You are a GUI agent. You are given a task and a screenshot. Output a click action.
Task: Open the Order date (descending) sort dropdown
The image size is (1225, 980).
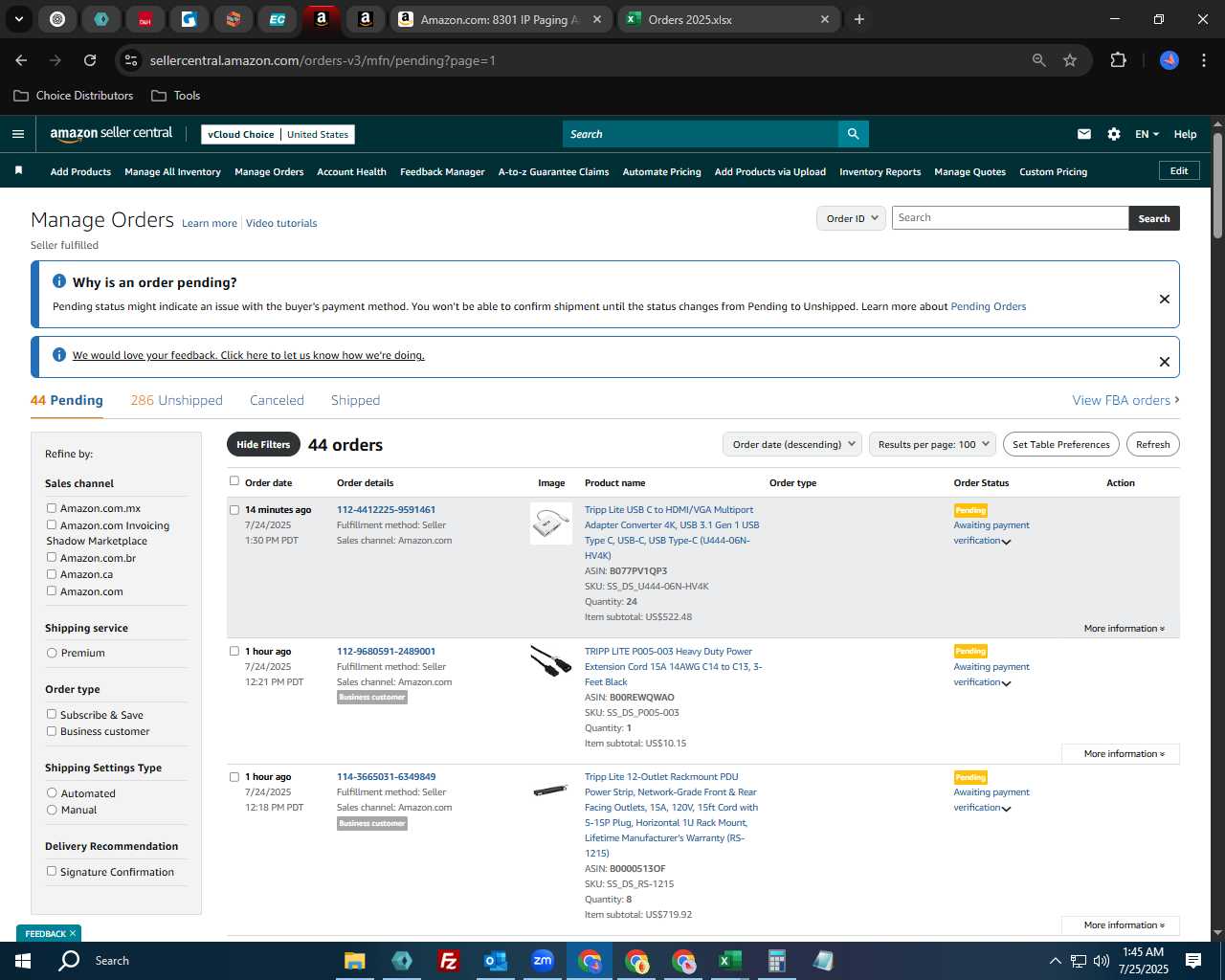tap(793, 444)
